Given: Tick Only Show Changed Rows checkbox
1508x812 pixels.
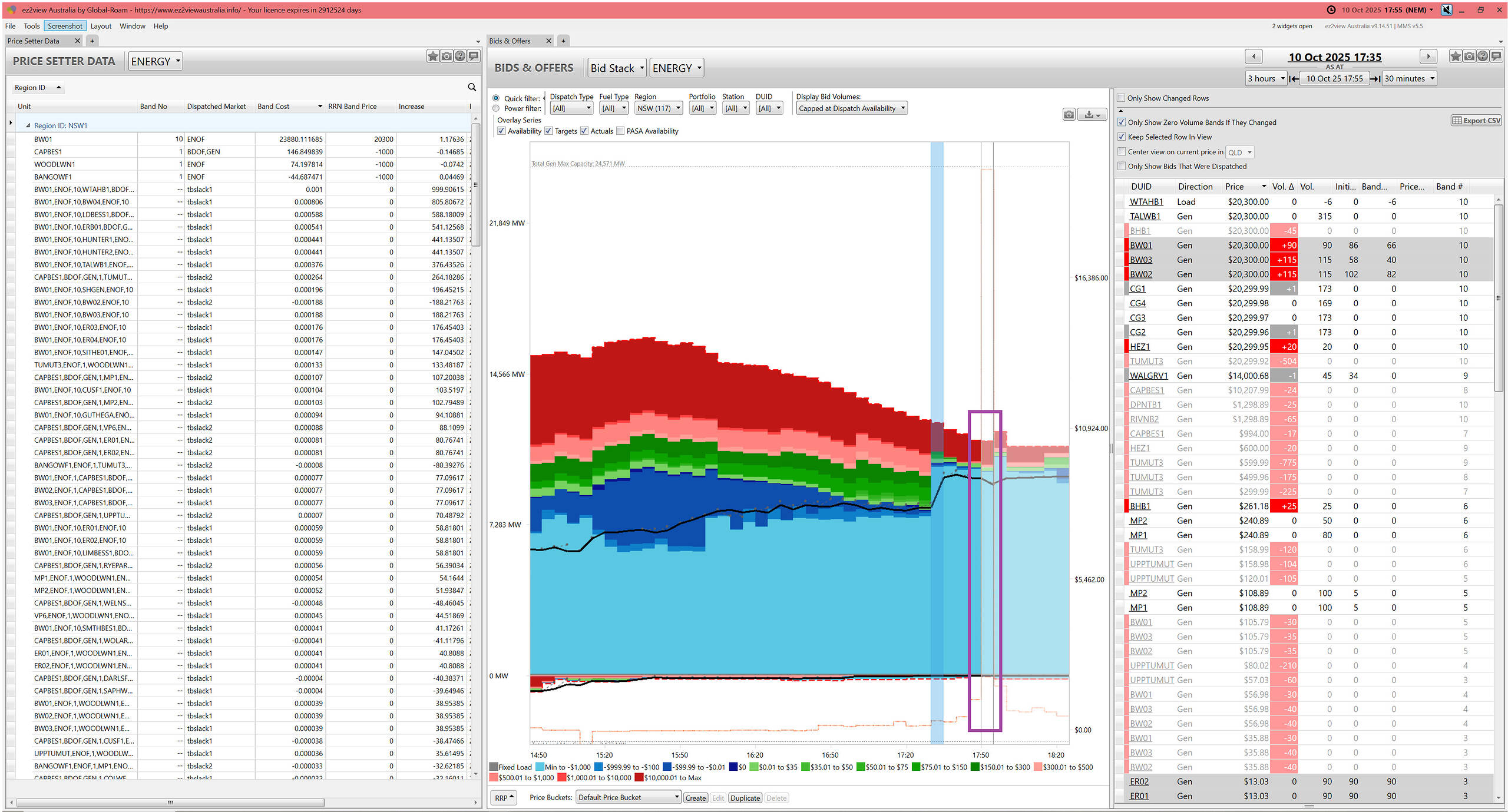Looking at the screenshot, I should click(x=1121, y=98).
